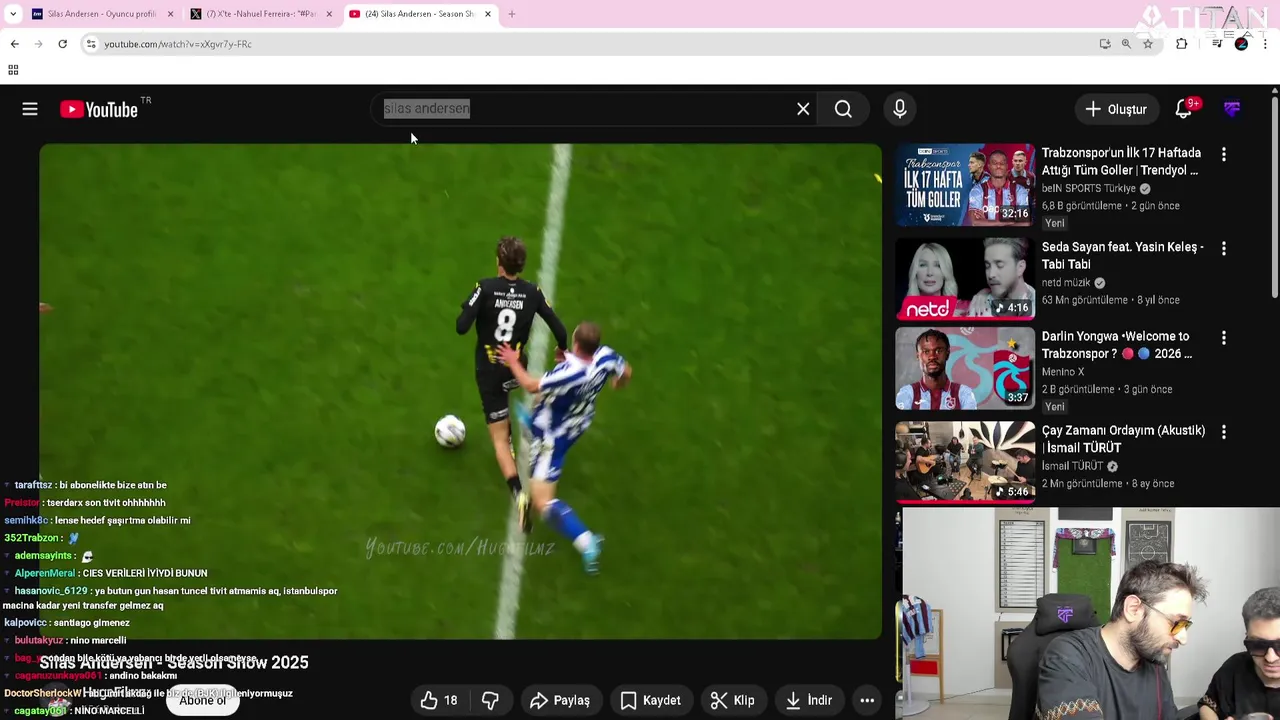Bookmark this page with the star
The width and height of the screenshot is (1280, 720).
[x=1148, y=44]
